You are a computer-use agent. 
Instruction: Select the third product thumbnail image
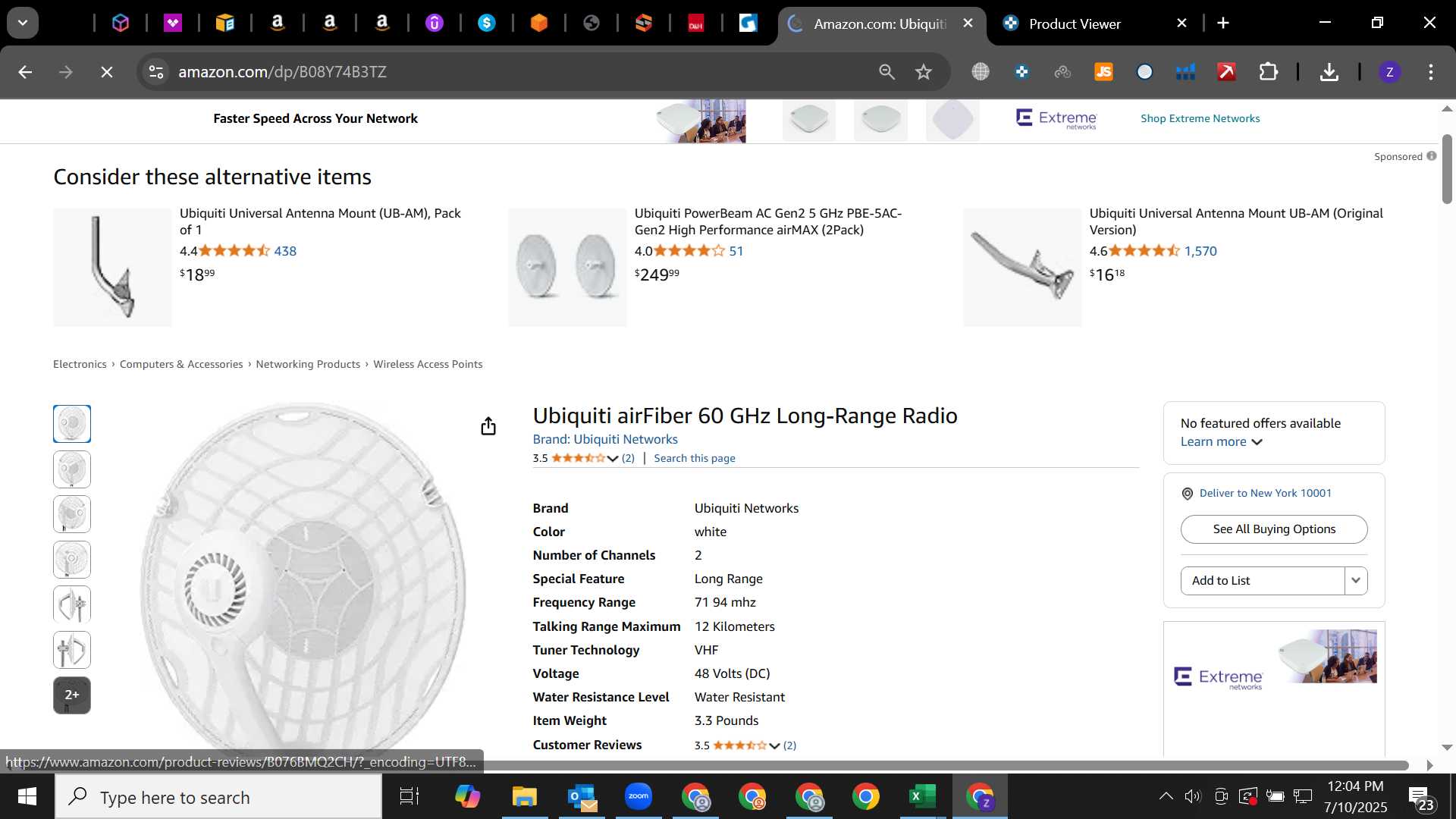click(72, 514)
